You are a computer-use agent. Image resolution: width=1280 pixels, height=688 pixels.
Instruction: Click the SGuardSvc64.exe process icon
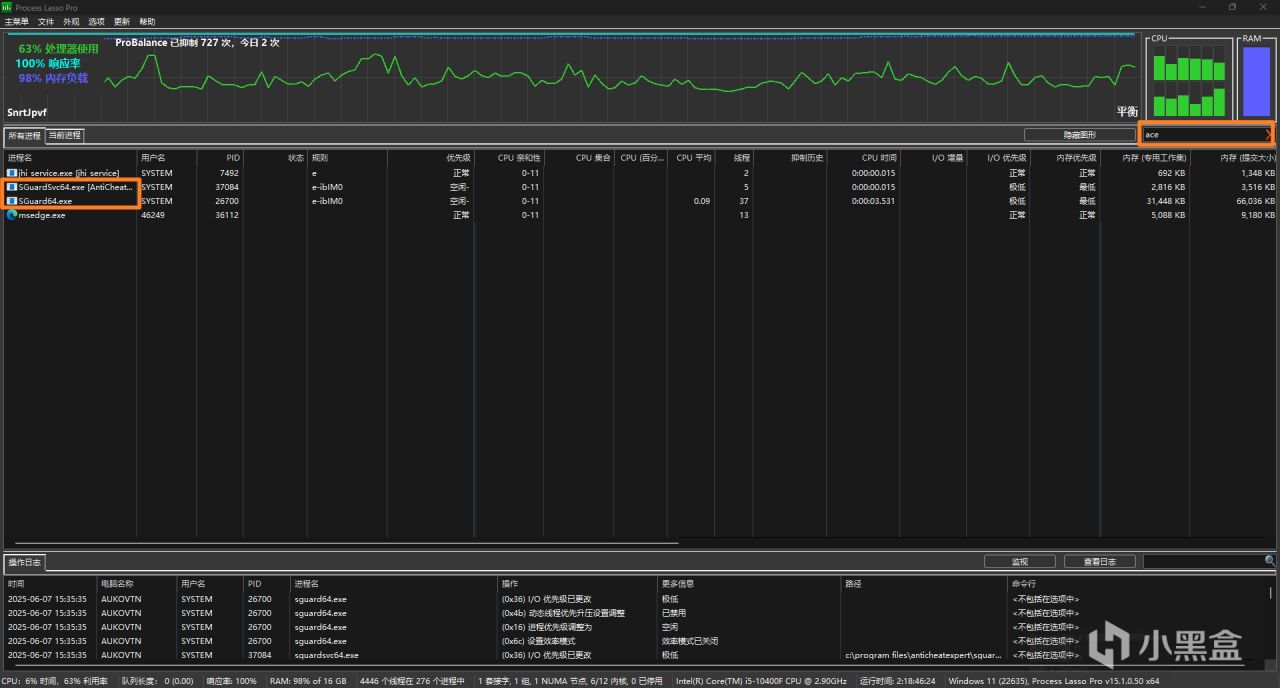click(12, 187)
